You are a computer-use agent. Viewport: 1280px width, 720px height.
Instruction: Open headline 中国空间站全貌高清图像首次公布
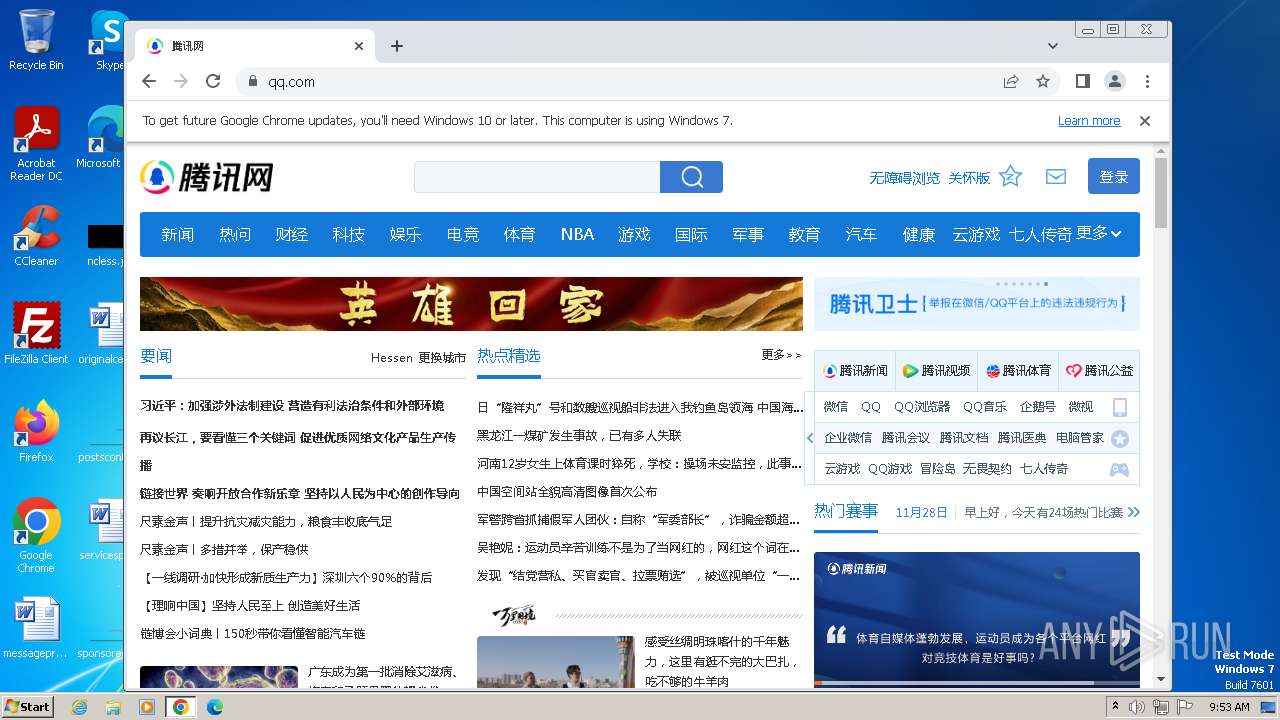pyautogui.click(x=567, y=492)
